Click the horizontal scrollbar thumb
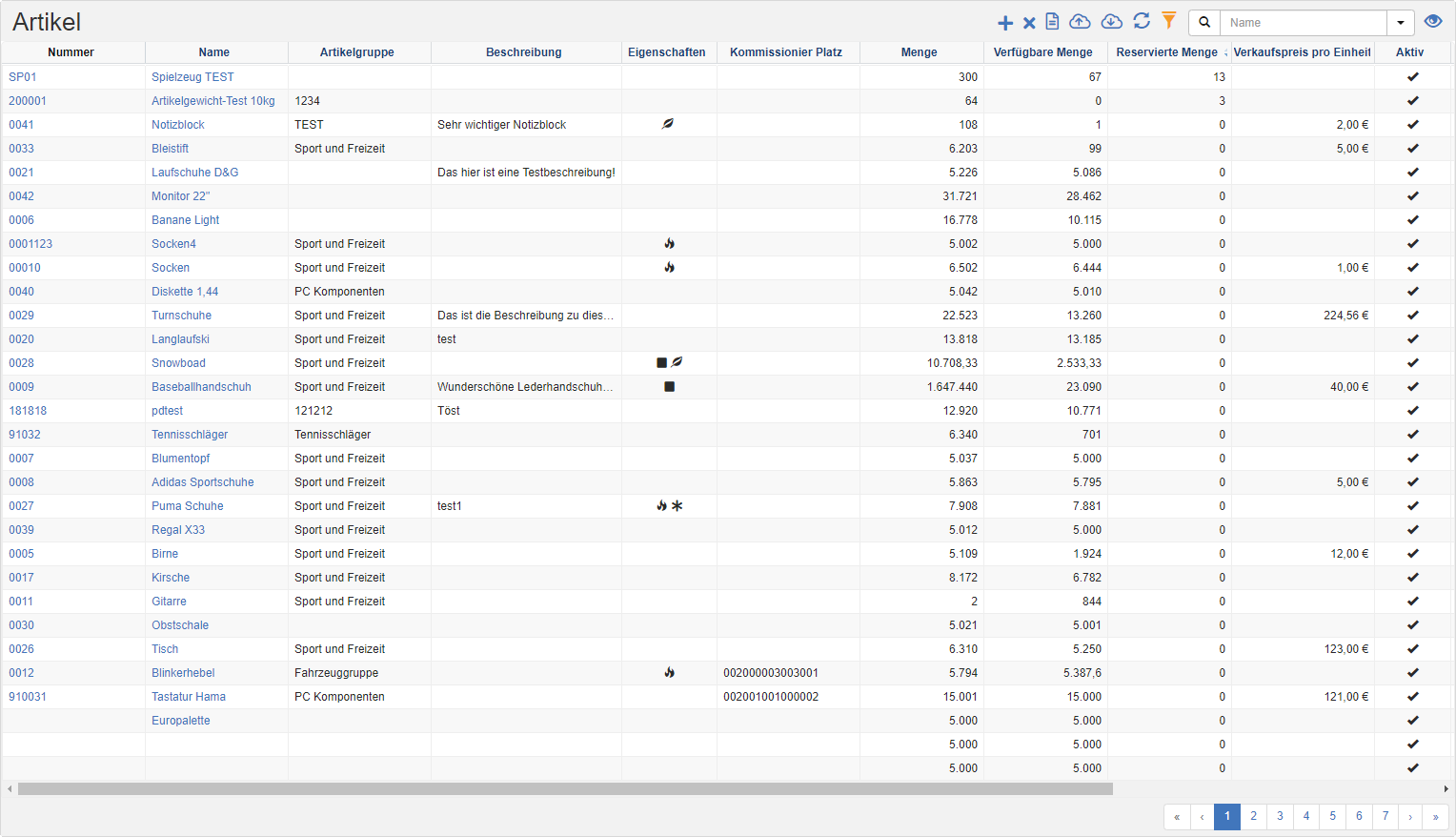 (x=564, y=789)
